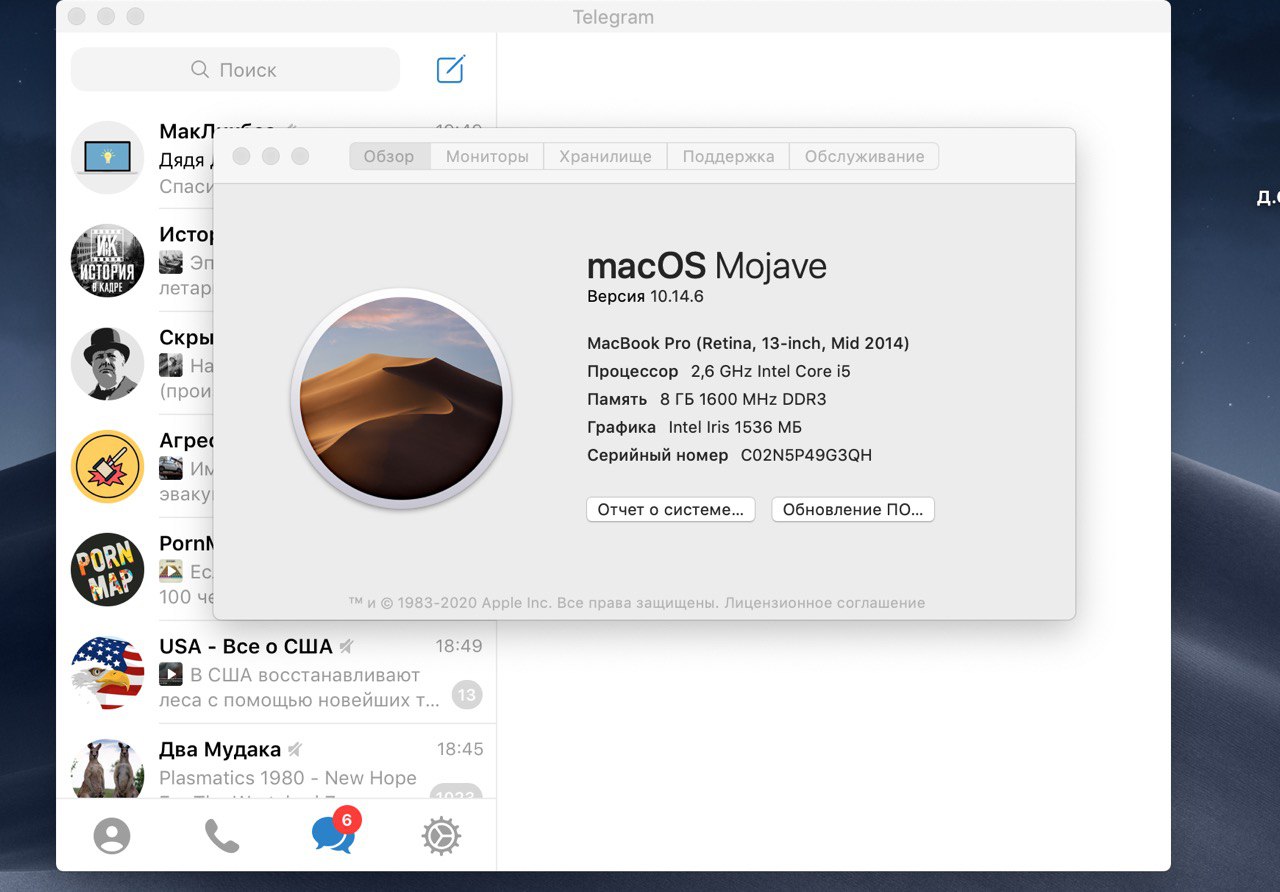Click the Графика Intel Iris 1536 МБ line

[x=695, y=427]
